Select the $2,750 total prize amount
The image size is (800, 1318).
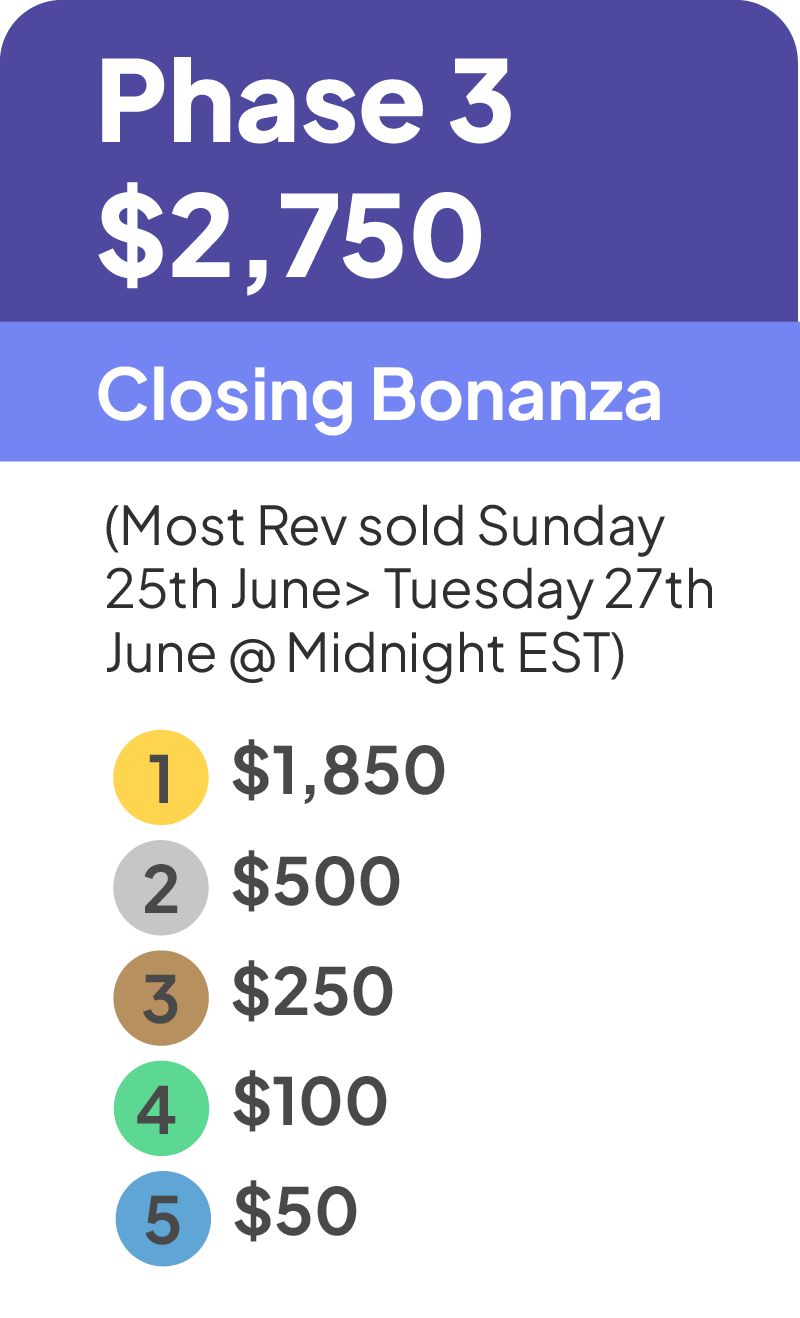290,237
